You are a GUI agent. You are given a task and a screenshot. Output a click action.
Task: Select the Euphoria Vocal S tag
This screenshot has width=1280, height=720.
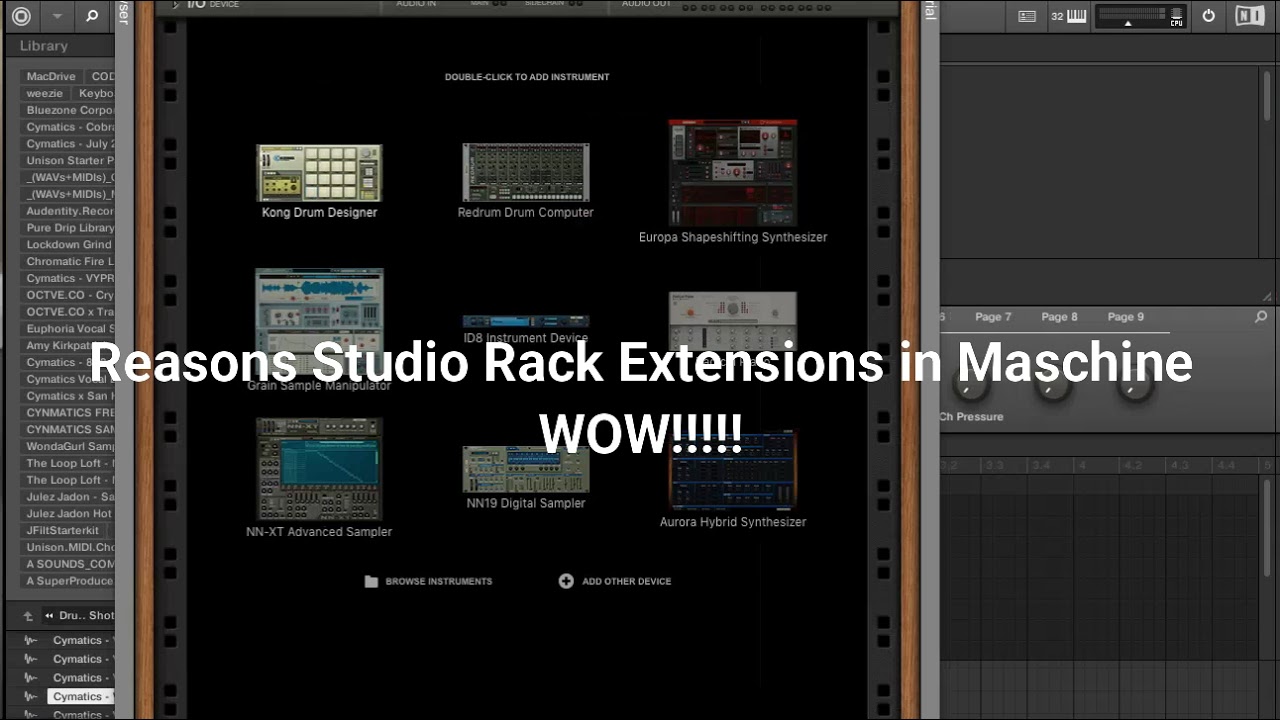69,329
